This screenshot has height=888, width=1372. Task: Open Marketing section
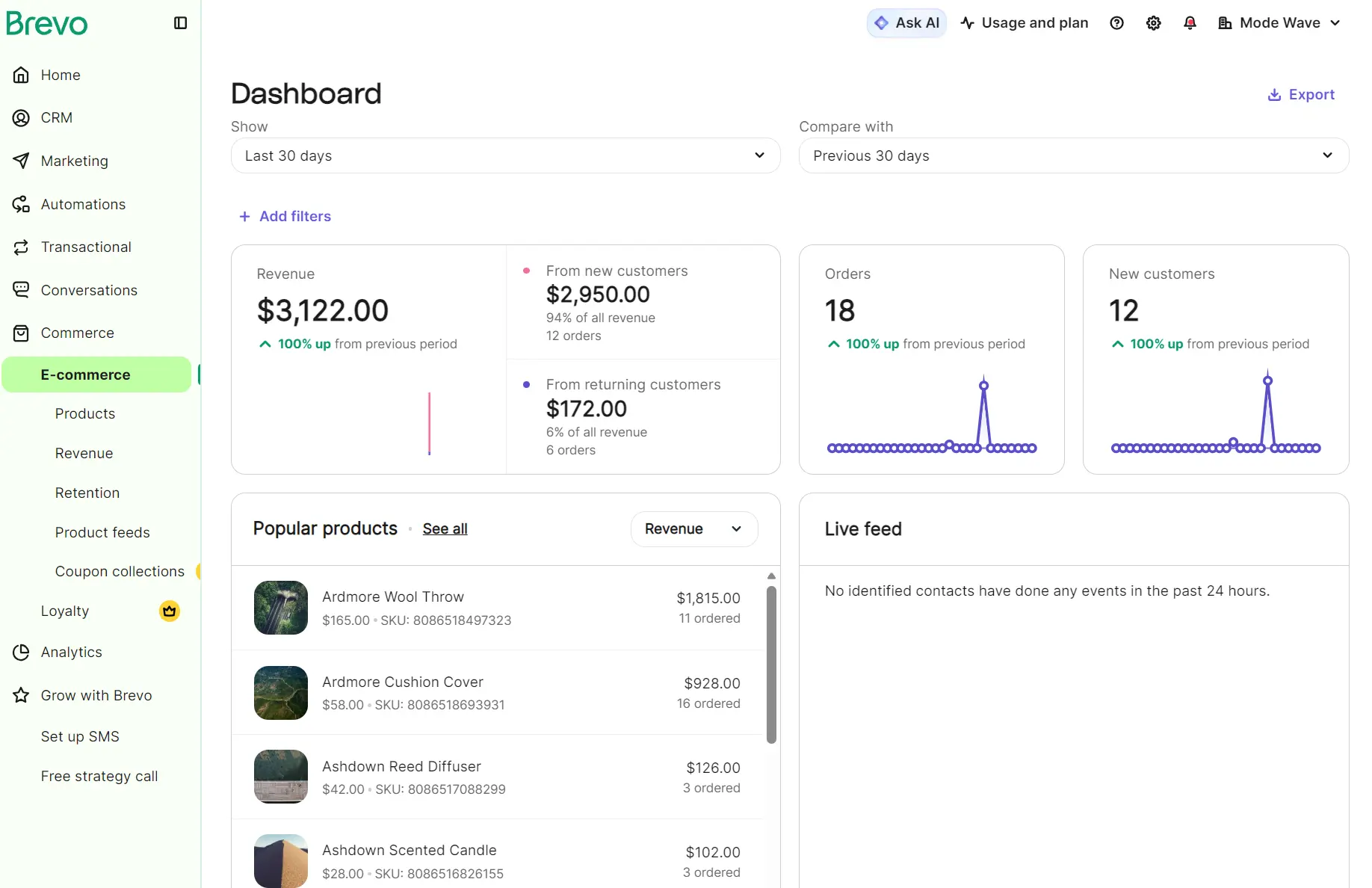coord(75,161)
